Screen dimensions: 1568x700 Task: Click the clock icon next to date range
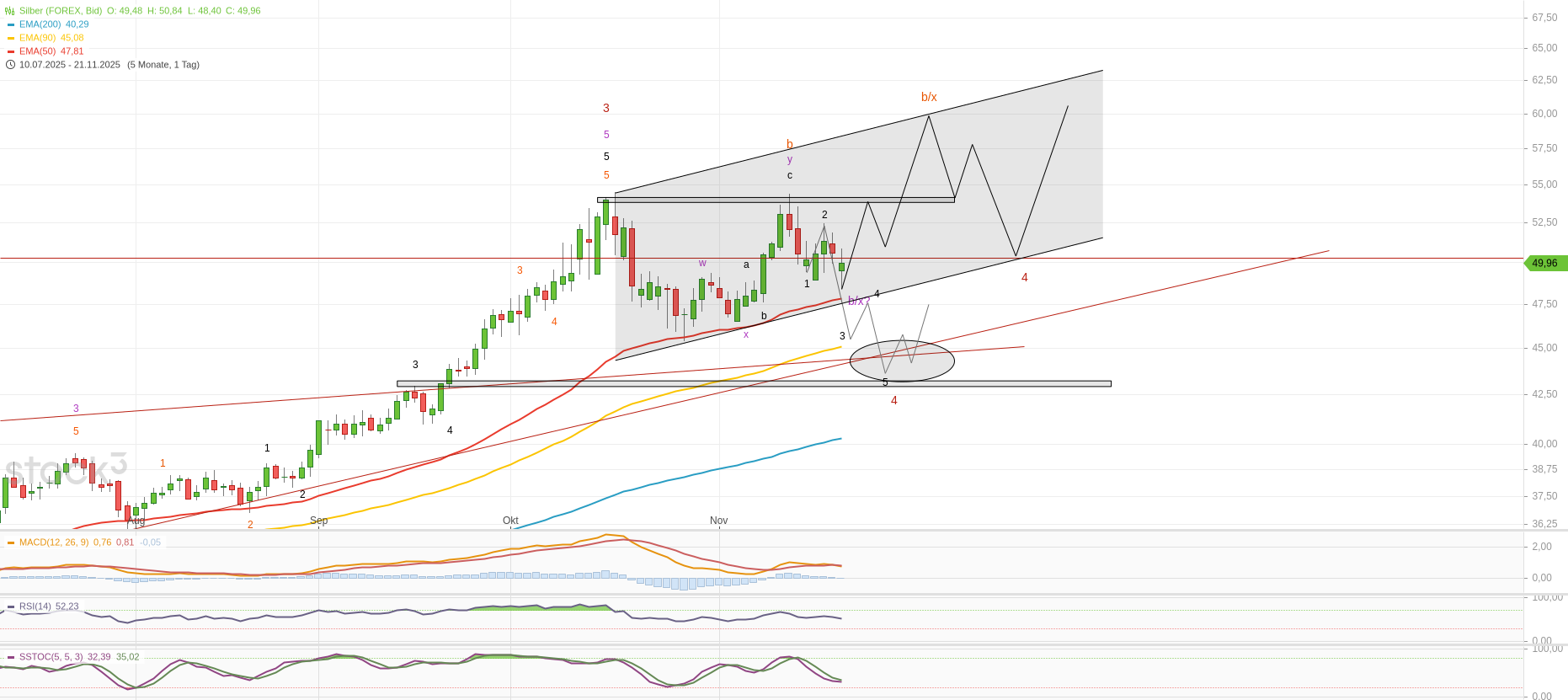(10, 65)
